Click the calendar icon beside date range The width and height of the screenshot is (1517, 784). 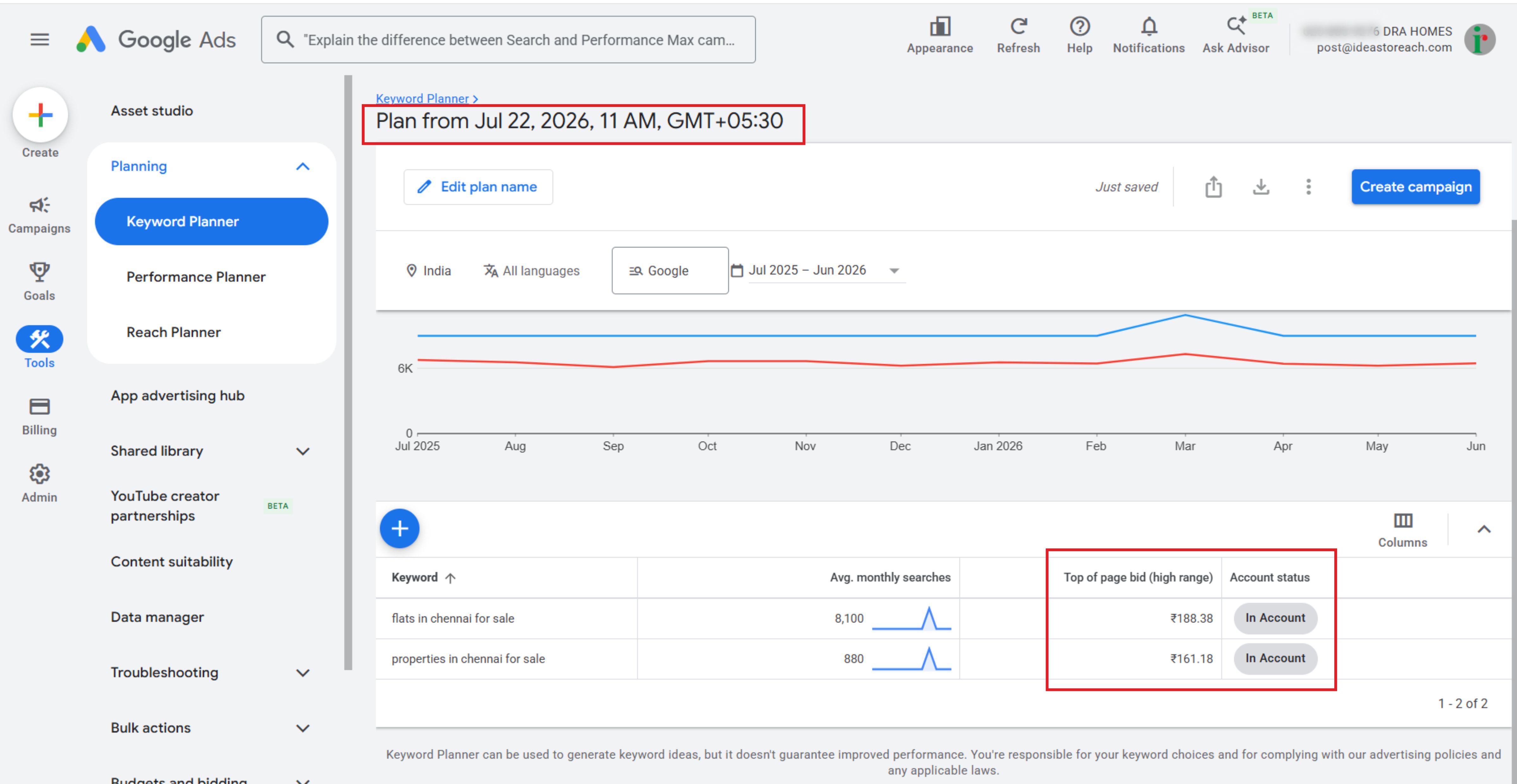point(736,270)
